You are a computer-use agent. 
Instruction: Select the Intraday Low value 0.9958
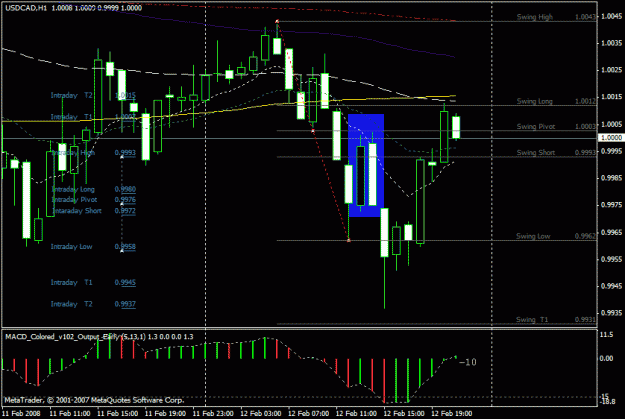[125, 247]
